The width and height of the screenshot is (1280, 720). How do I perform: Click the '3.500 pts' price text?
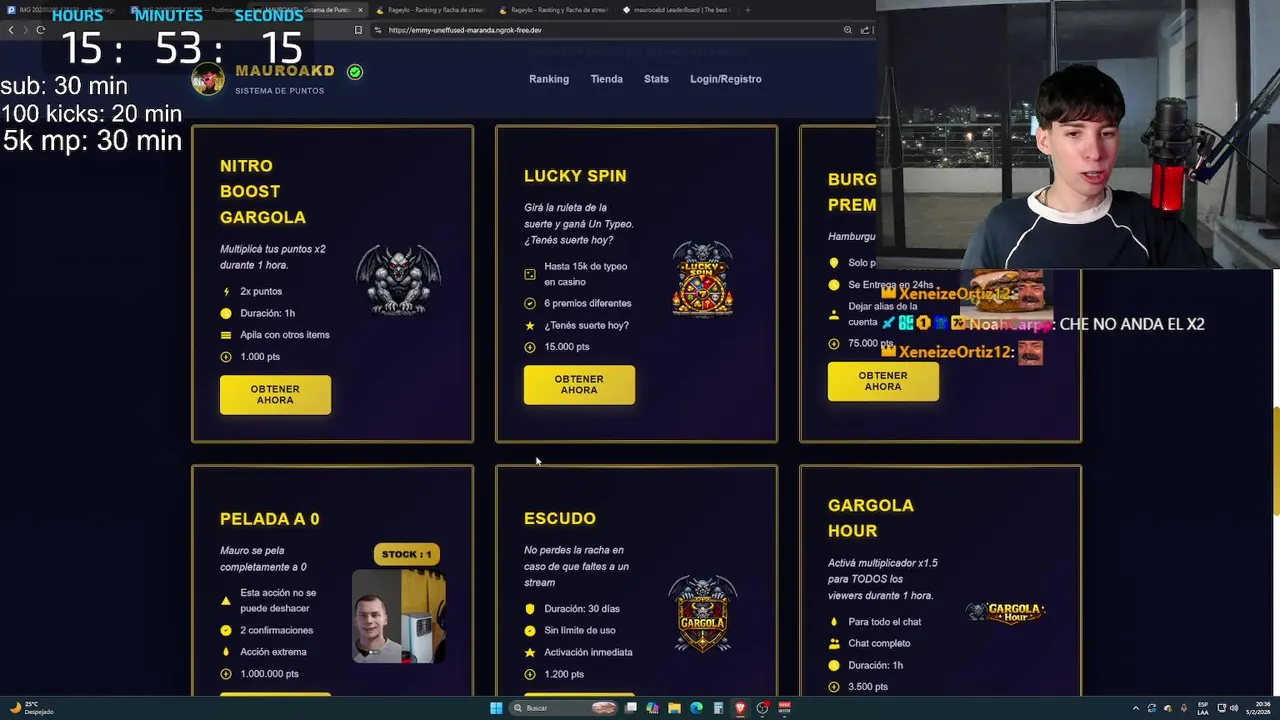[x=868, y=687]
